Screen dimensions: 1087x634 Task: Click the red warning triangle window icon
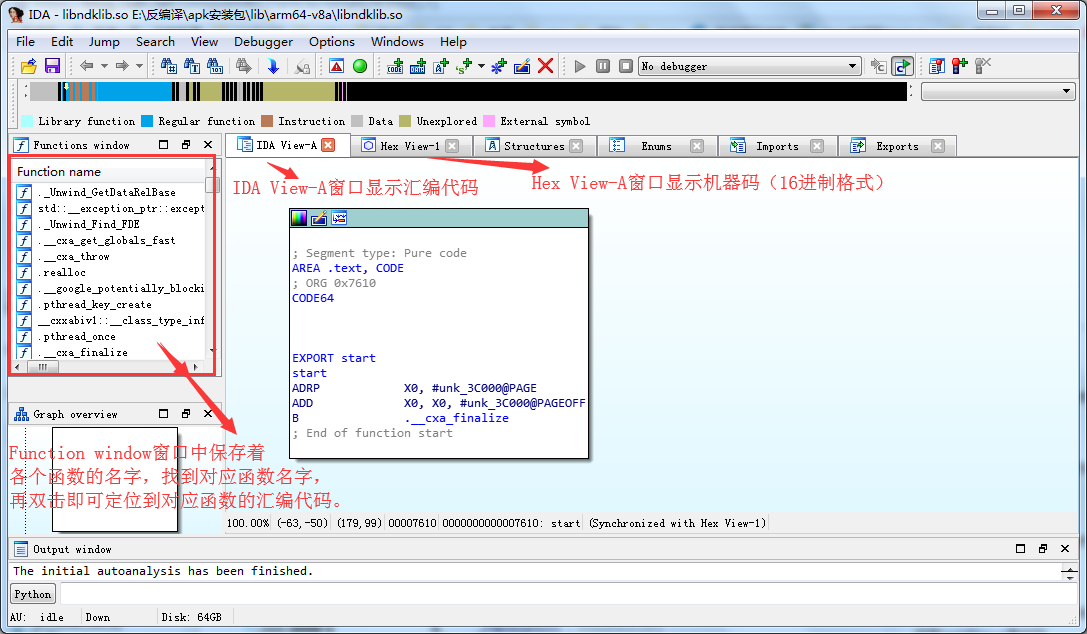point(337,66)
